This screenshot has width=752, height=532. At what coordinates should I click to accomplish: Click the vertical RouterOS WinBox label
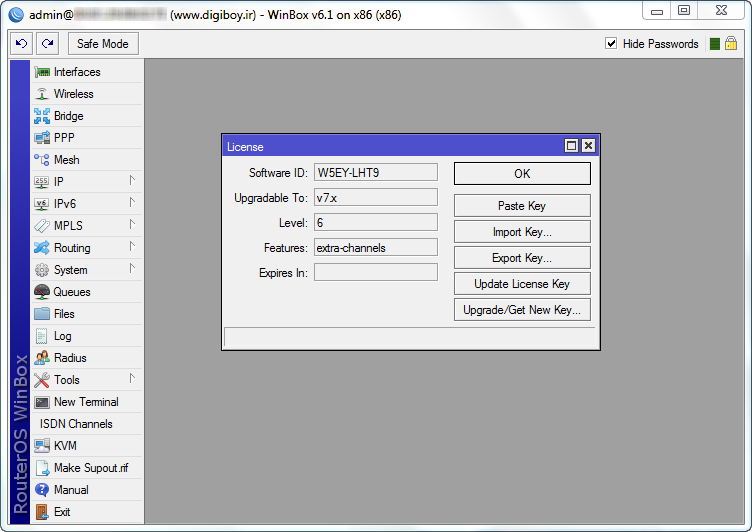click(20, 434)
